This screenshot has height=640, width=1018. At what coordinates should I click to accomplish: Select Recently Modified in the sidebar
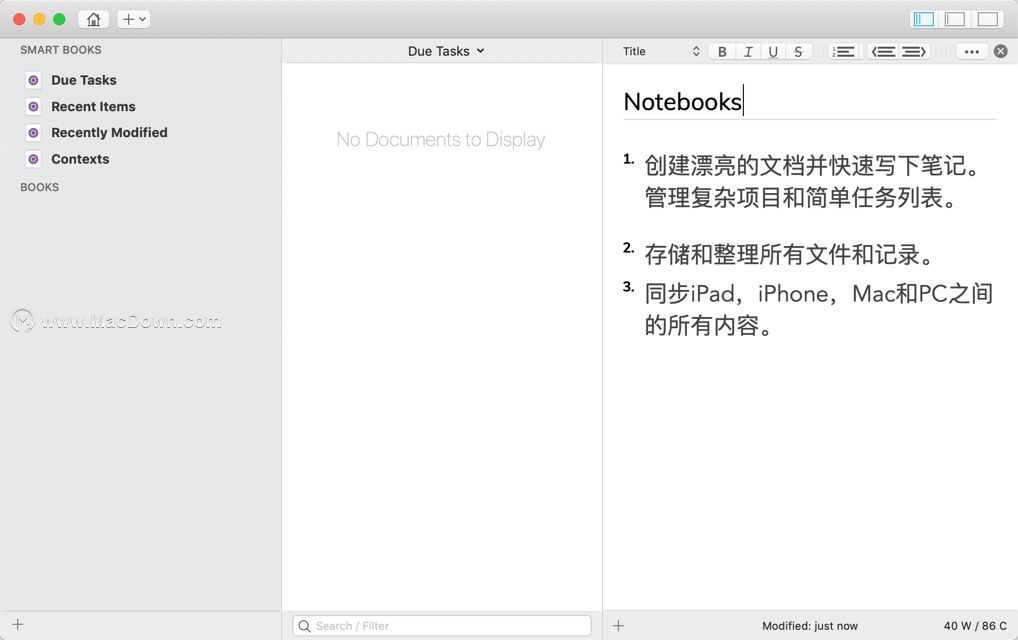(110, 132)
